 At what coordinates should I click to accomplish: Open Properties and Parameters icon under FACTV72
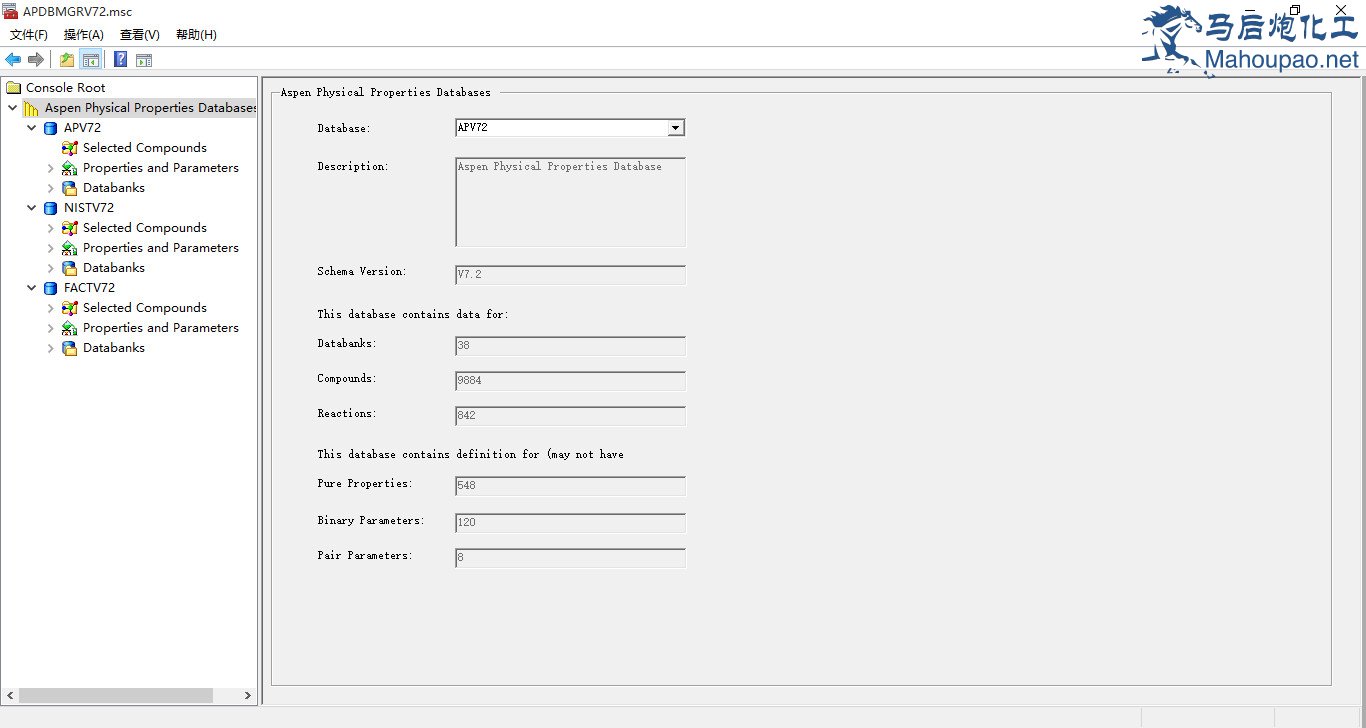pos(70,328)
